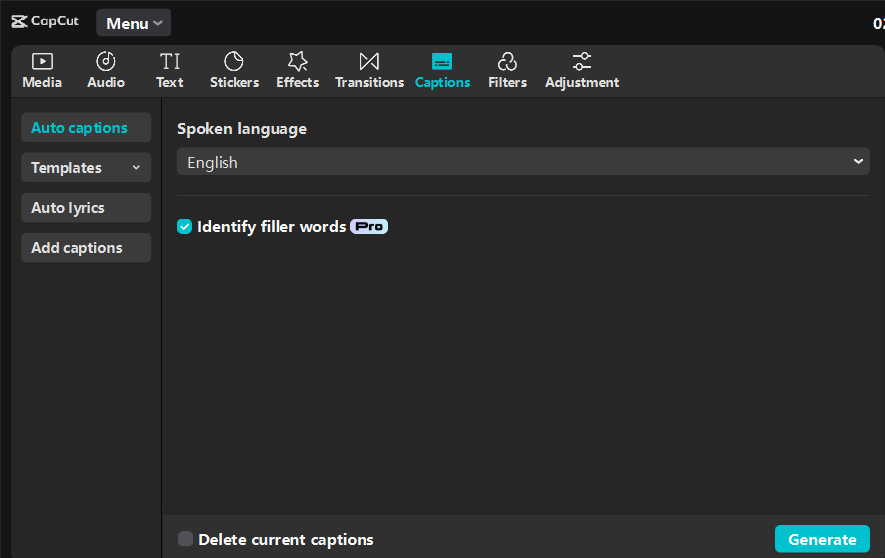Click the CapCut logo

click(x=45, y=21)
